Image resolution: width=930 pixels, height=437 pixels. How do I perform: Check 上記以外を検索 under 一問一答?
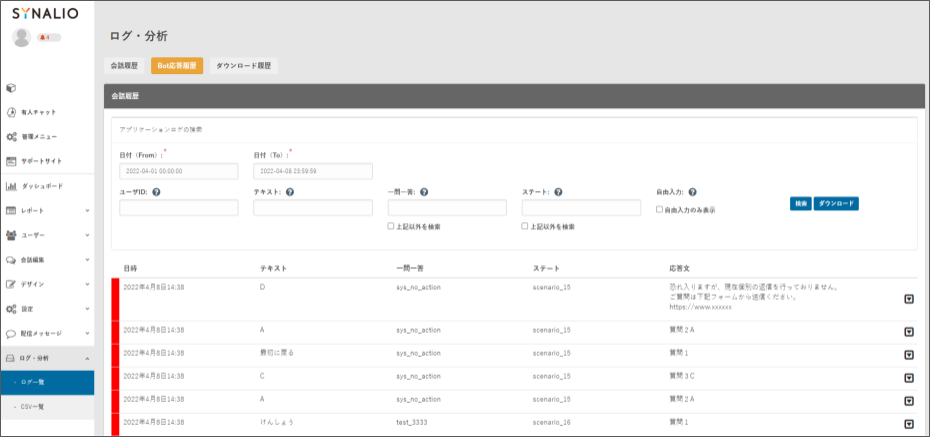[391, 227]
